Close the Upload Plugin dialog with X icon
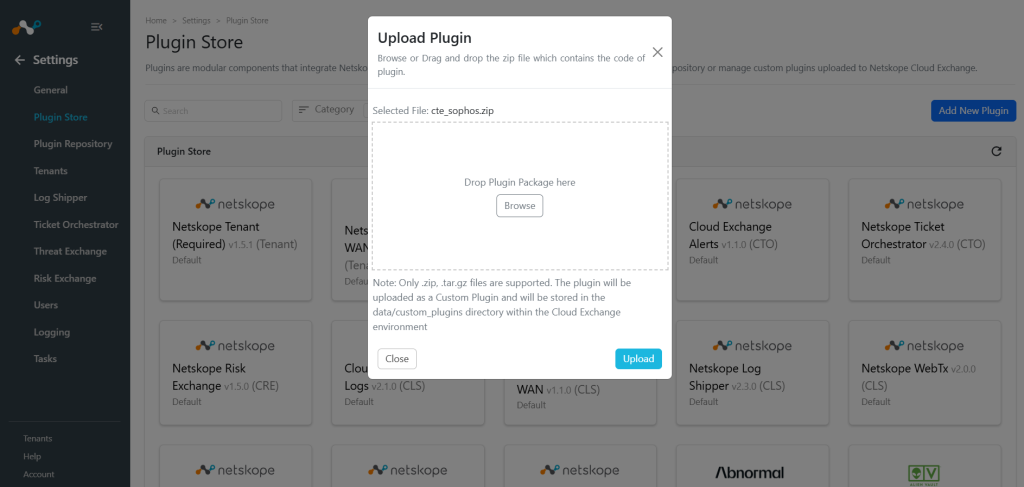 click(658, 52)
